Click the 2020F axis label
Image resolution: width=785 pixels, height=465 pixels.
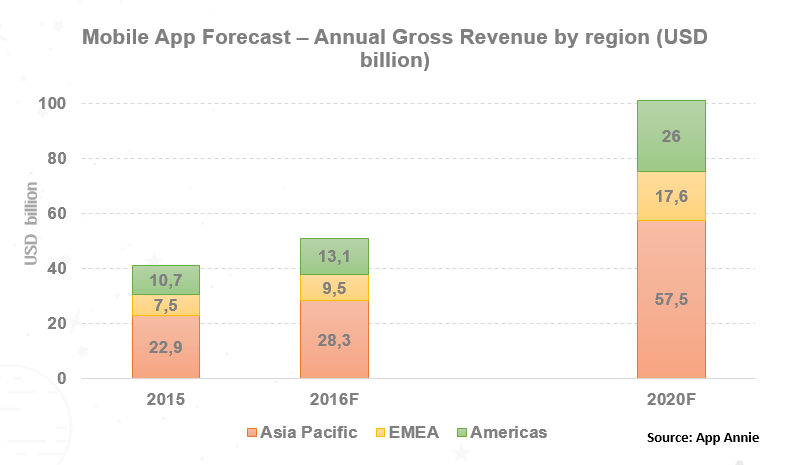click(671, 399)
